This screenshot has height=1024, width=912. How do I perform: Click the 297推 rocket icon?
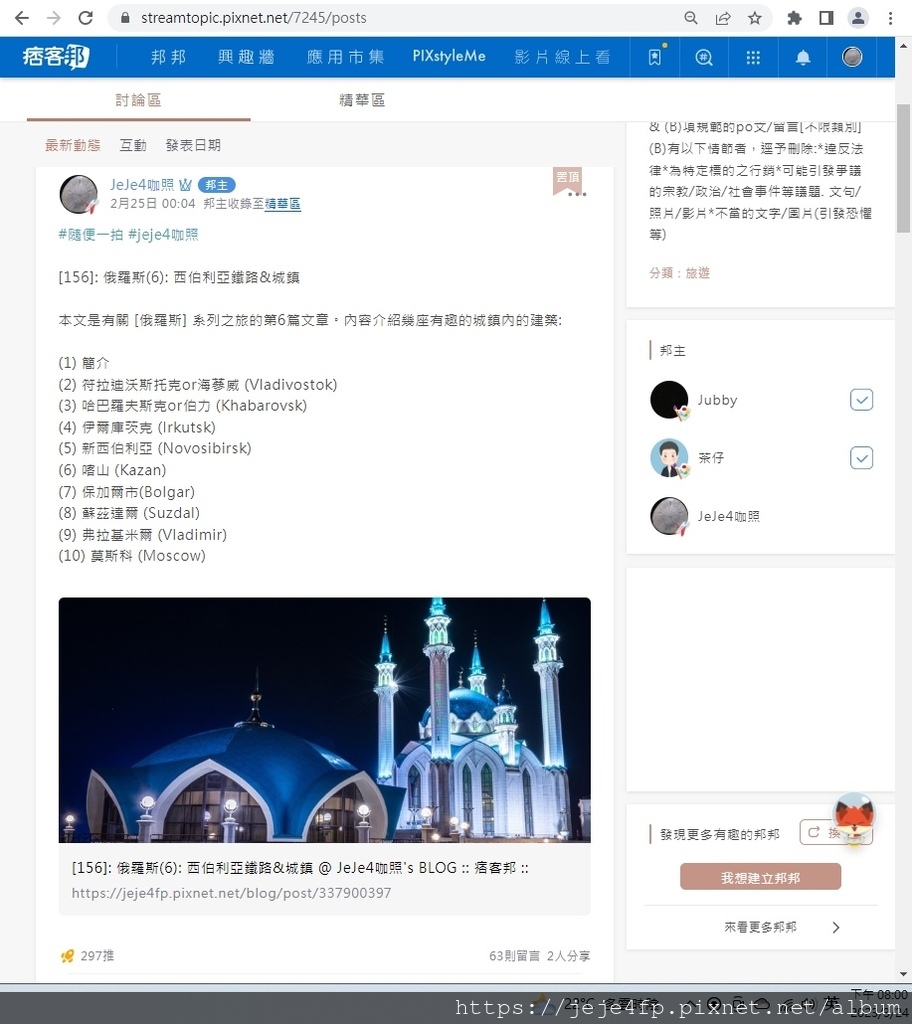tap(67, 956)
